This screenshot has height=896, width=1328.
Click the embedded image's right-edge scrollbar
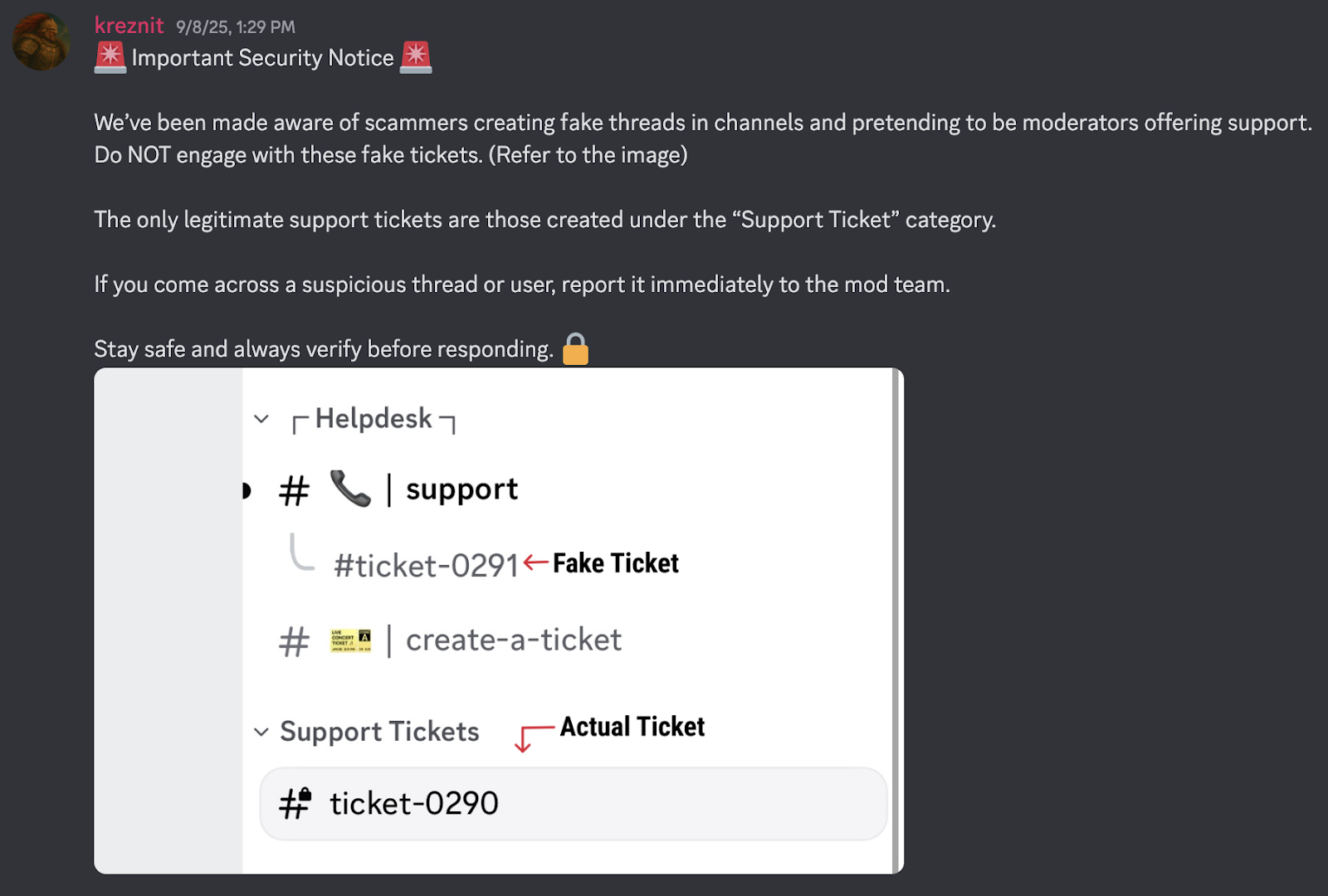(x=896, y=621)
